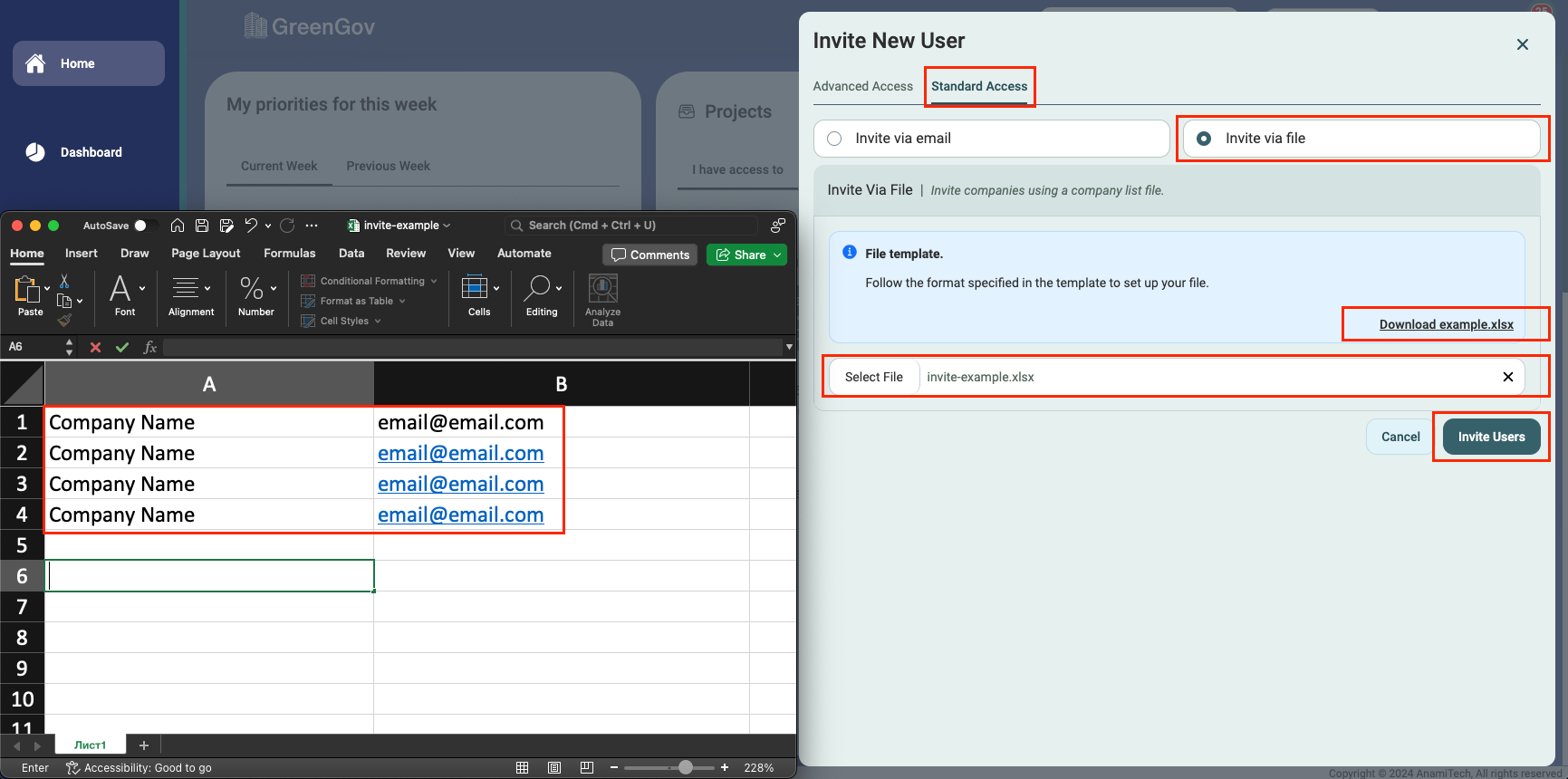Click the Excel search field

[630, 226]
